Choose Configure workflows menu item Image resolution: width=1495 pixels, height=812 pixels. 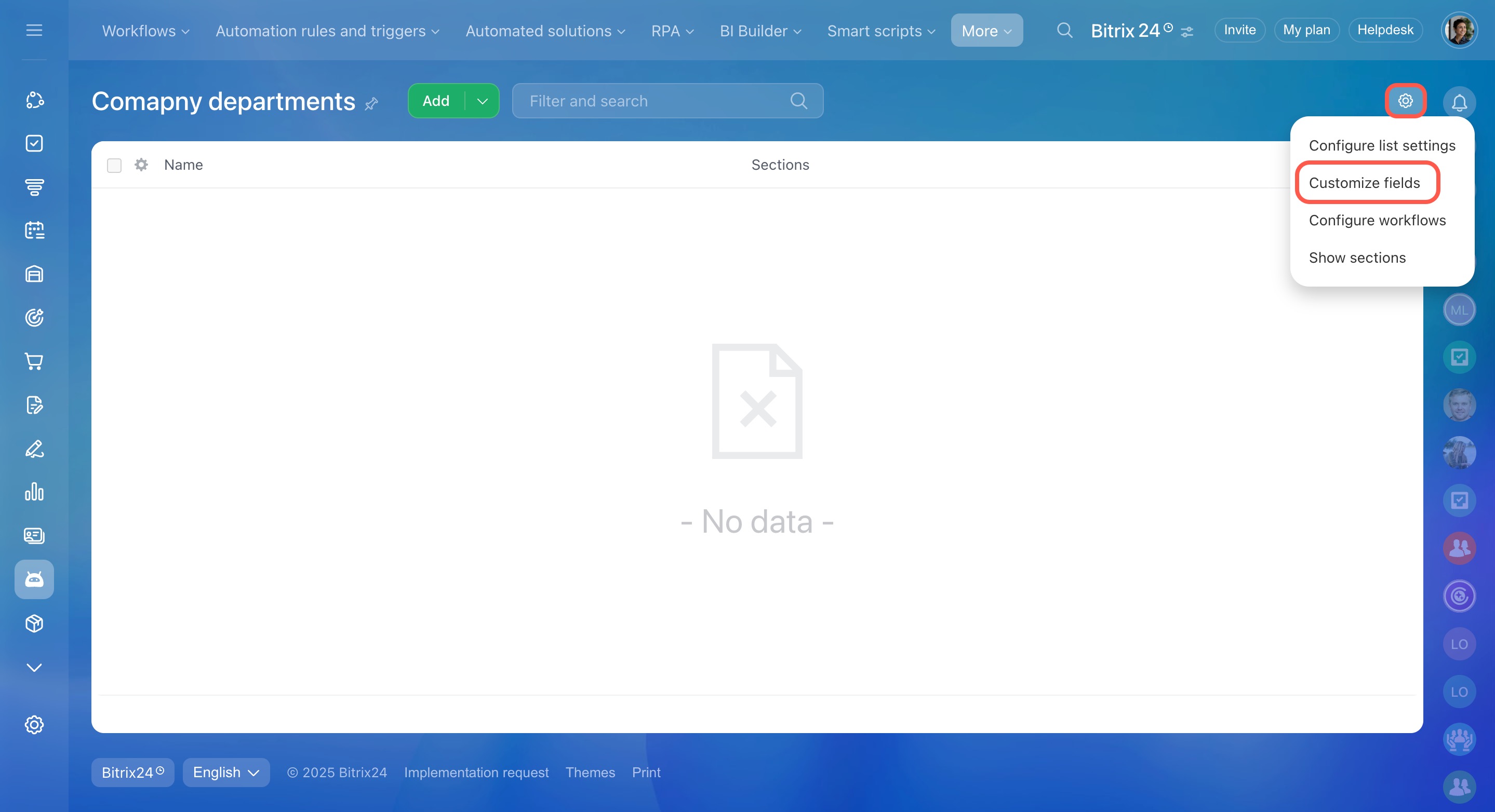coord(1377,221)
